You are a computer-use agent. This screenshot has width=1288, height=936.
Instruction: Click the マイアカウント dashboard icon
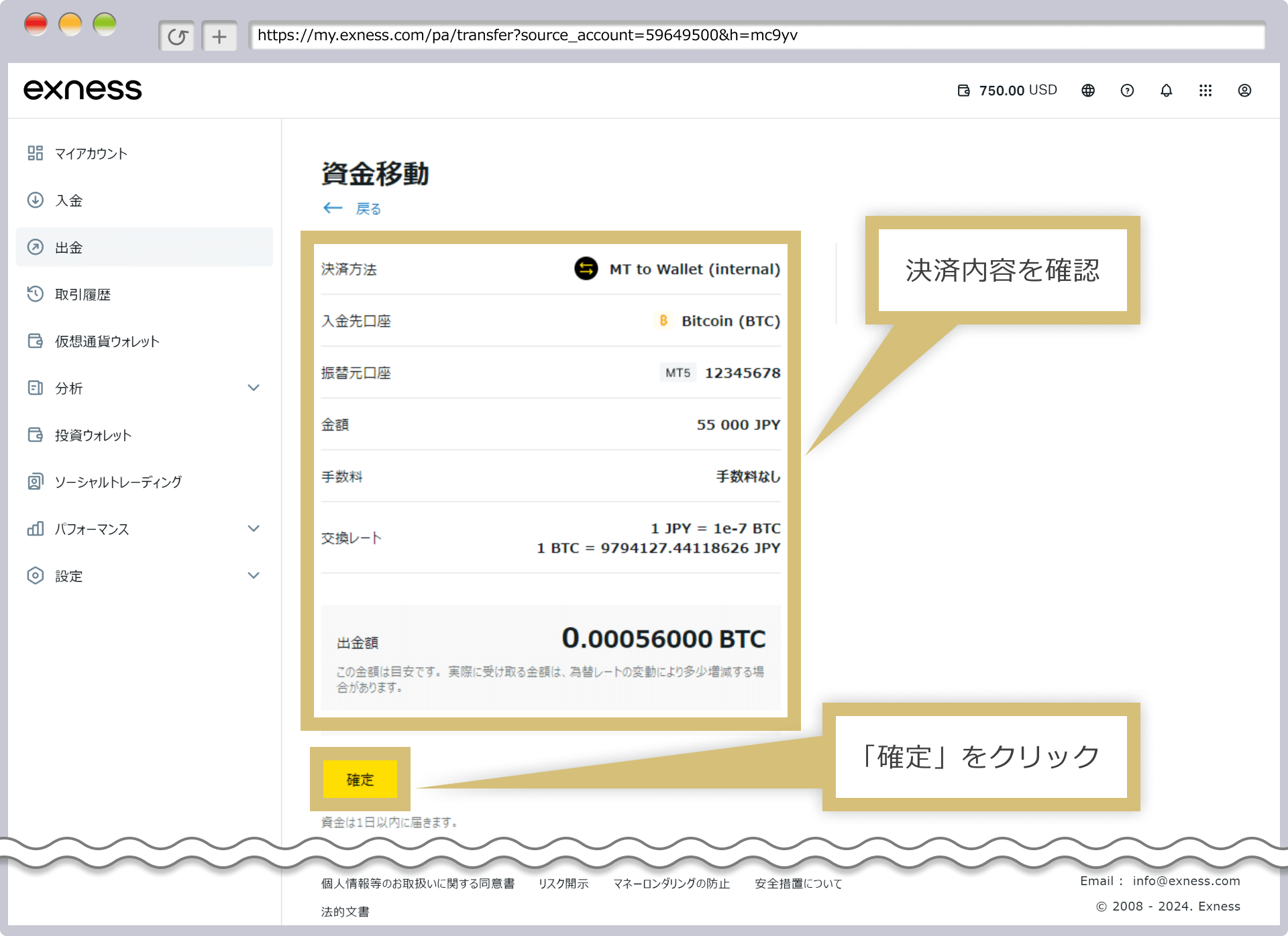(x=36, y=154)
